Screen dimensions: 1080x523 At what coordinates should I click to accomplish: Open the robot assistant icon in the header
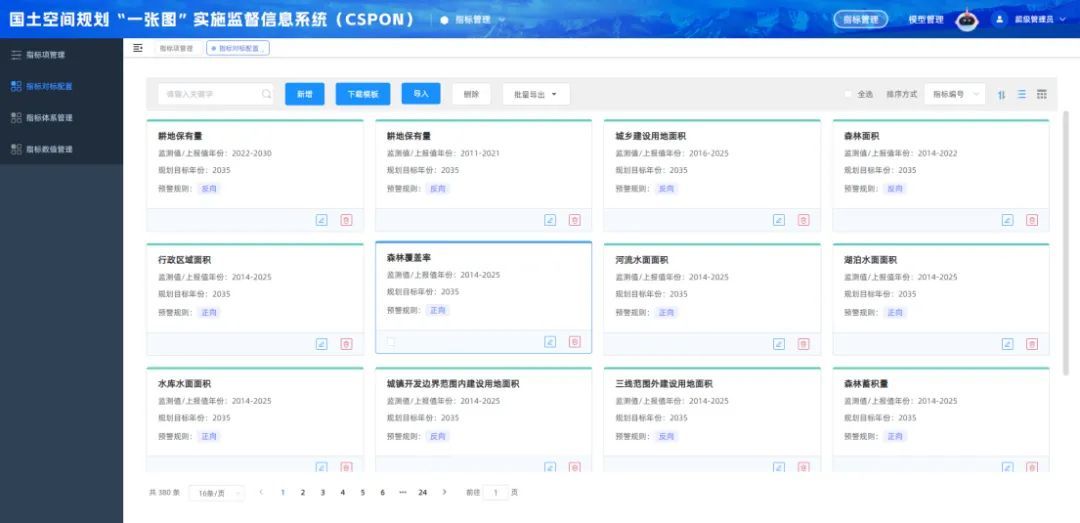pos(966,20)
